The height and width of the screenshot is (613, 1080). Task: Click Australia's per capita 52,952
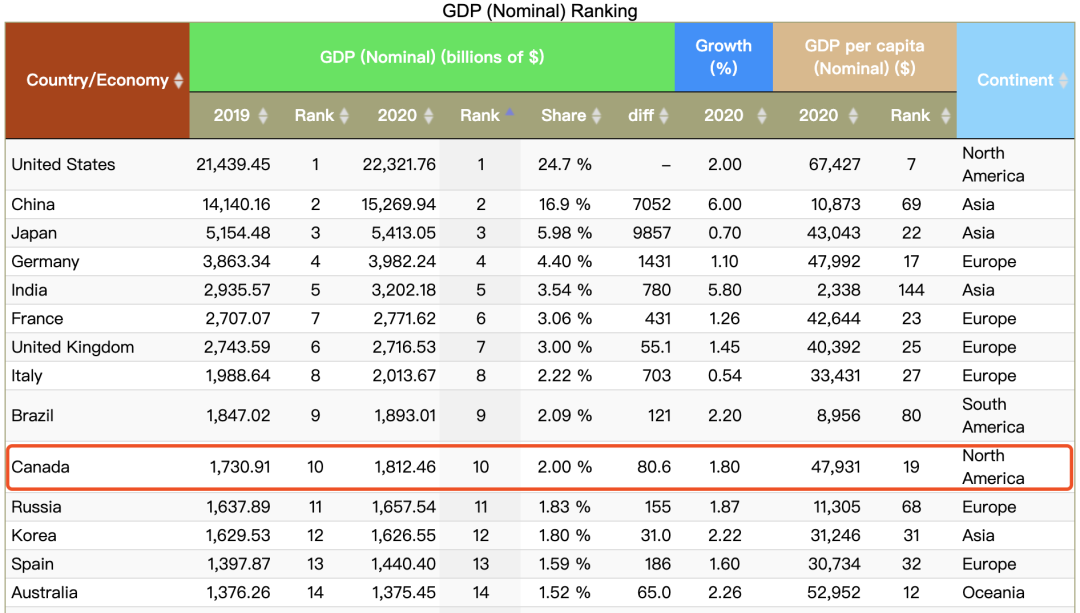pyautogui.click(x=833, y=593)
